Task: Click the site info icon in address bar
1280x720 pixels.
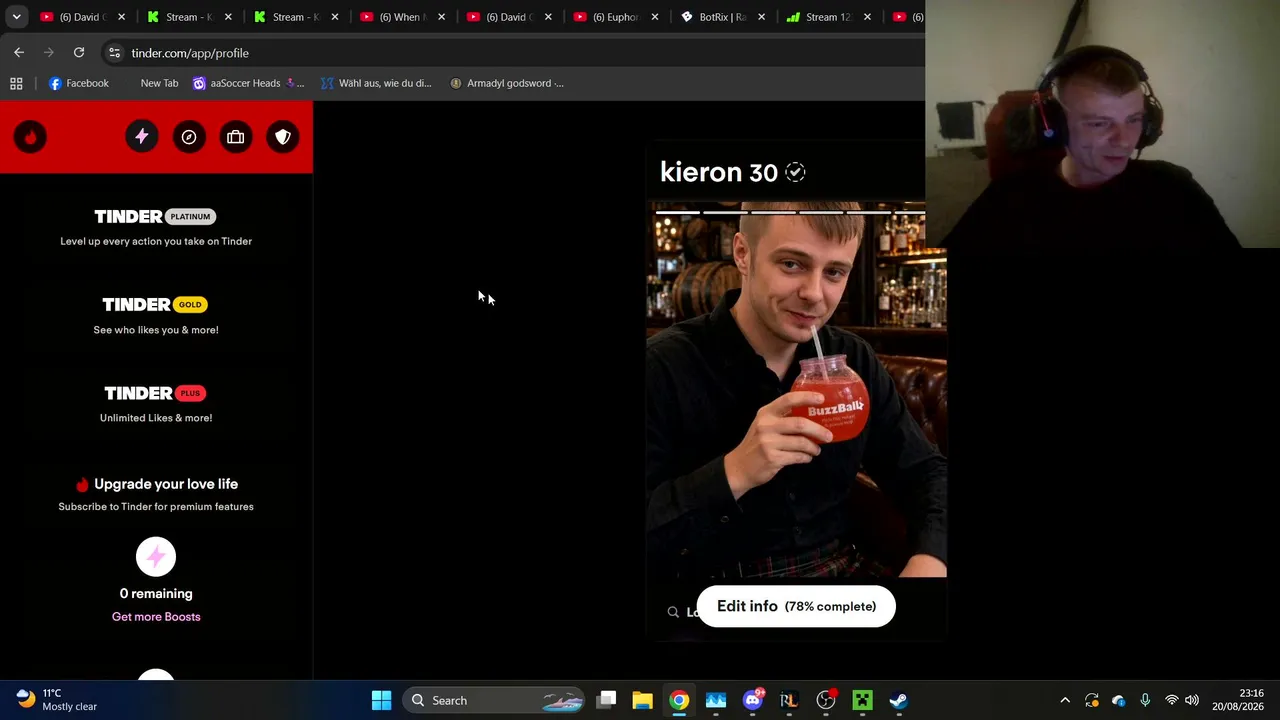Action: coord(114,53)
